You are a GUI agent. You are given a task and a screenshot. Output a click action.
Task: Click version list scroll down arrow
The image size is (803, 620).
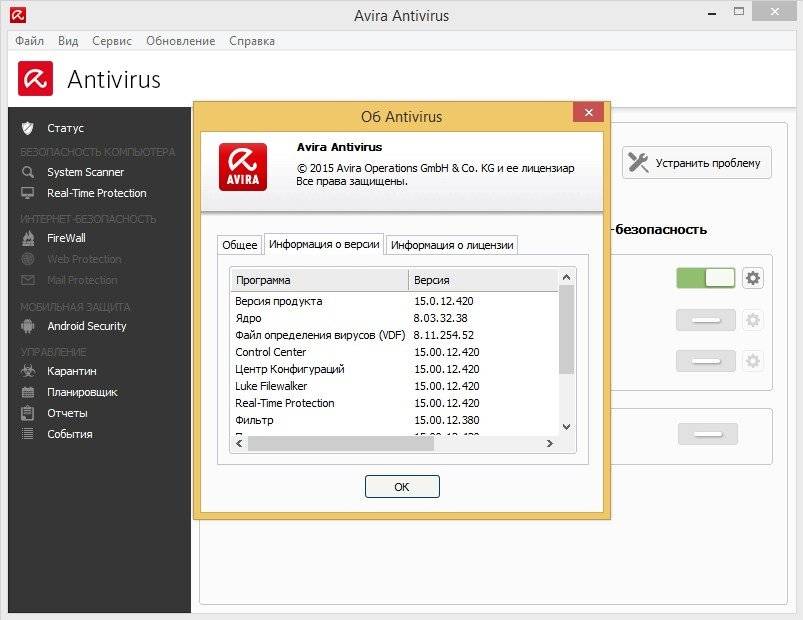566,426
